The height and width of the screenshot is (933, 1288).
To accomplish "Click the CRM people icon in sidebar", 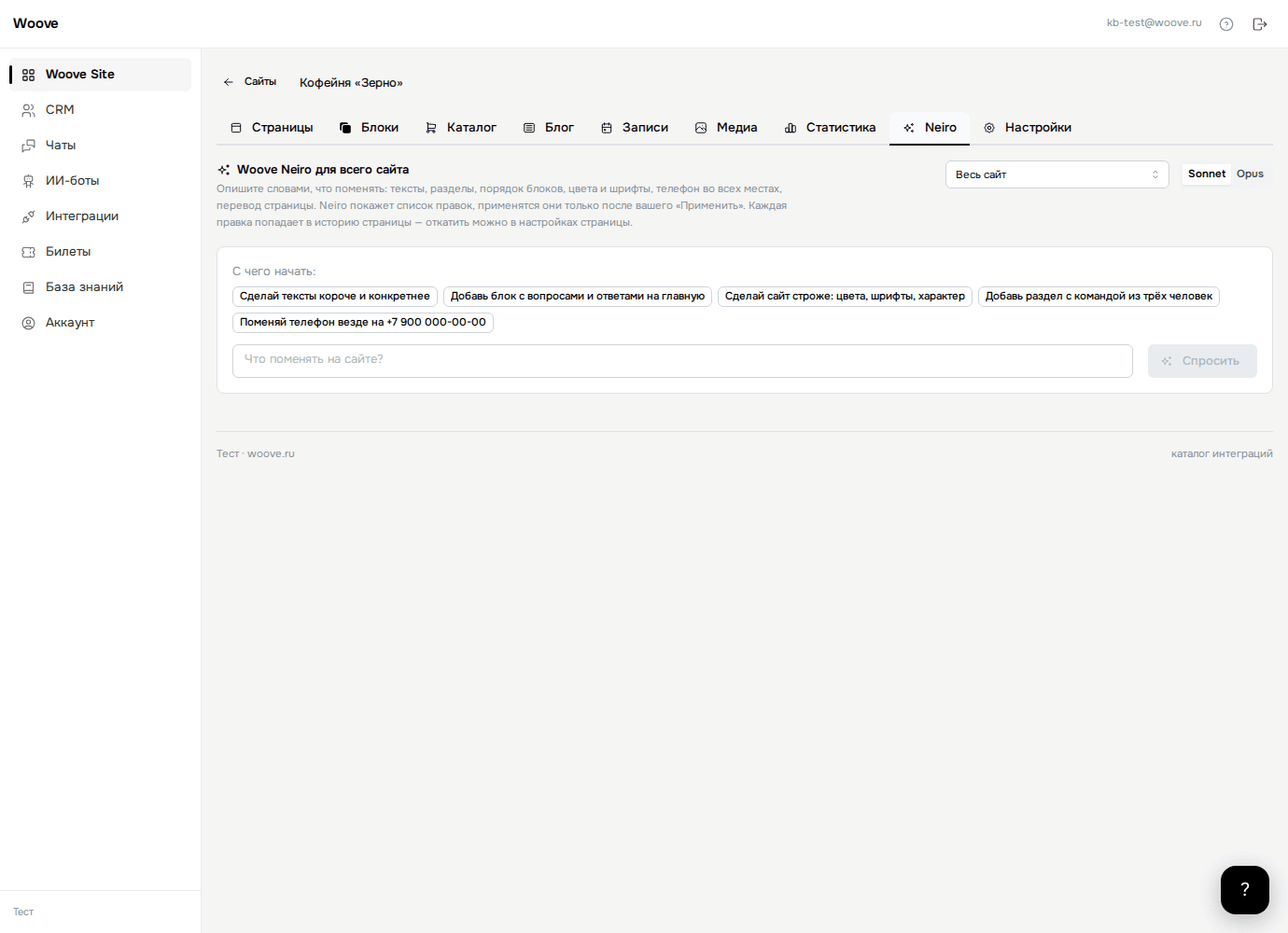I will (28, 110).
